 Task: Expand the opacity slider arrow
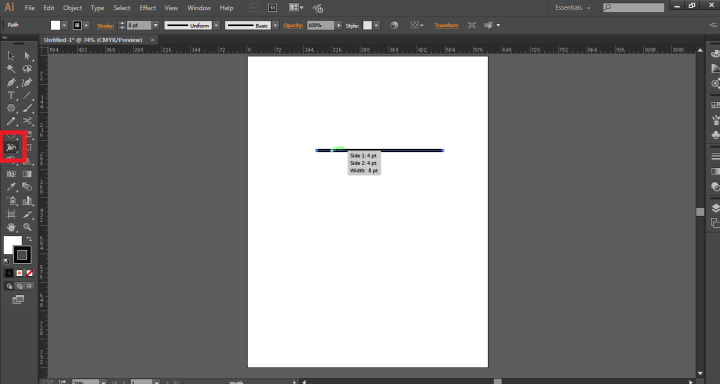[339, 26]
